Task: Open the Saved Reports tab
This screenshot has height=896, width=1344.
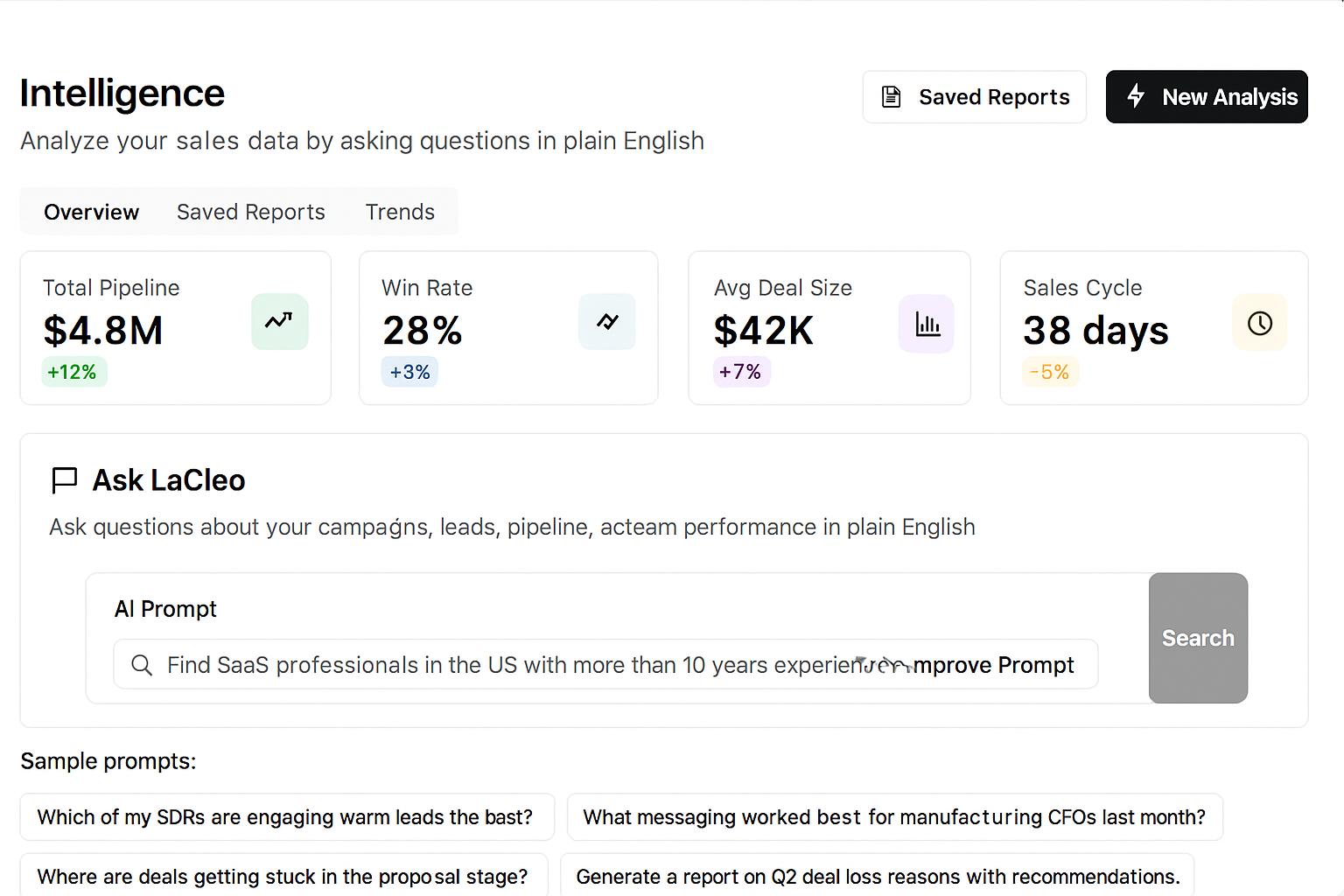Action: (x=250, y=212)
